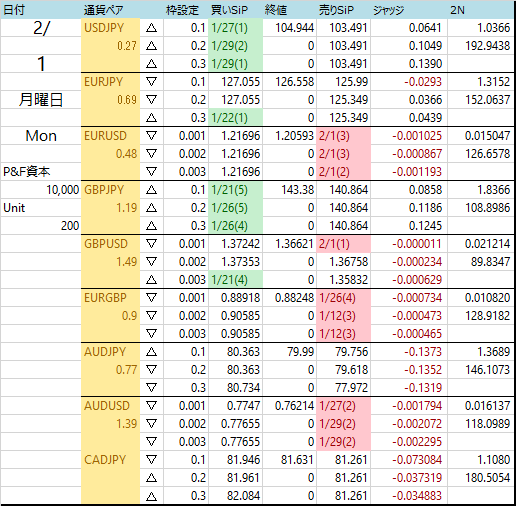Click the up triangle in GBPUSD 0.003 row
This screenshot has width=516, height=506.
coord(152,280)
